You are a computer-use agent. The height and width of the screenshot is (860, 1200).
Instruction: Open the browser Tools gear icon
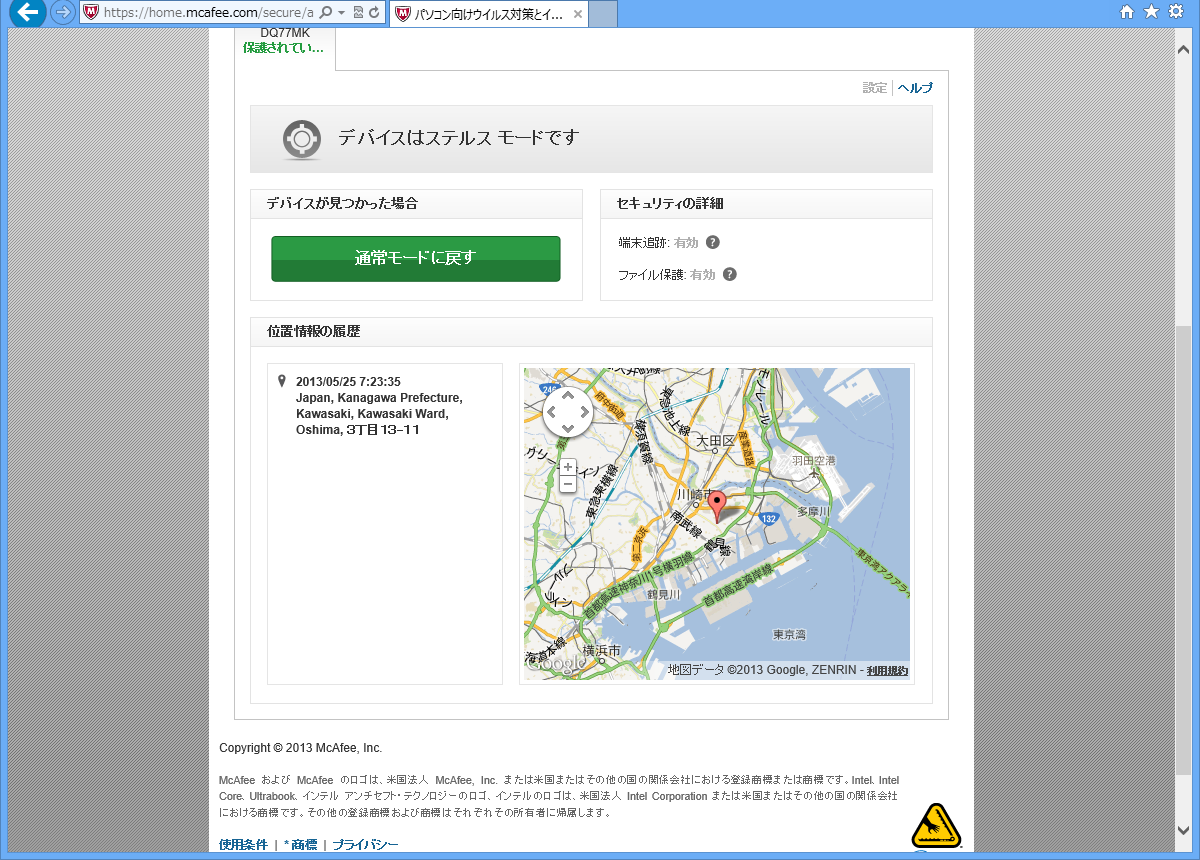(x=1176, y=12)
